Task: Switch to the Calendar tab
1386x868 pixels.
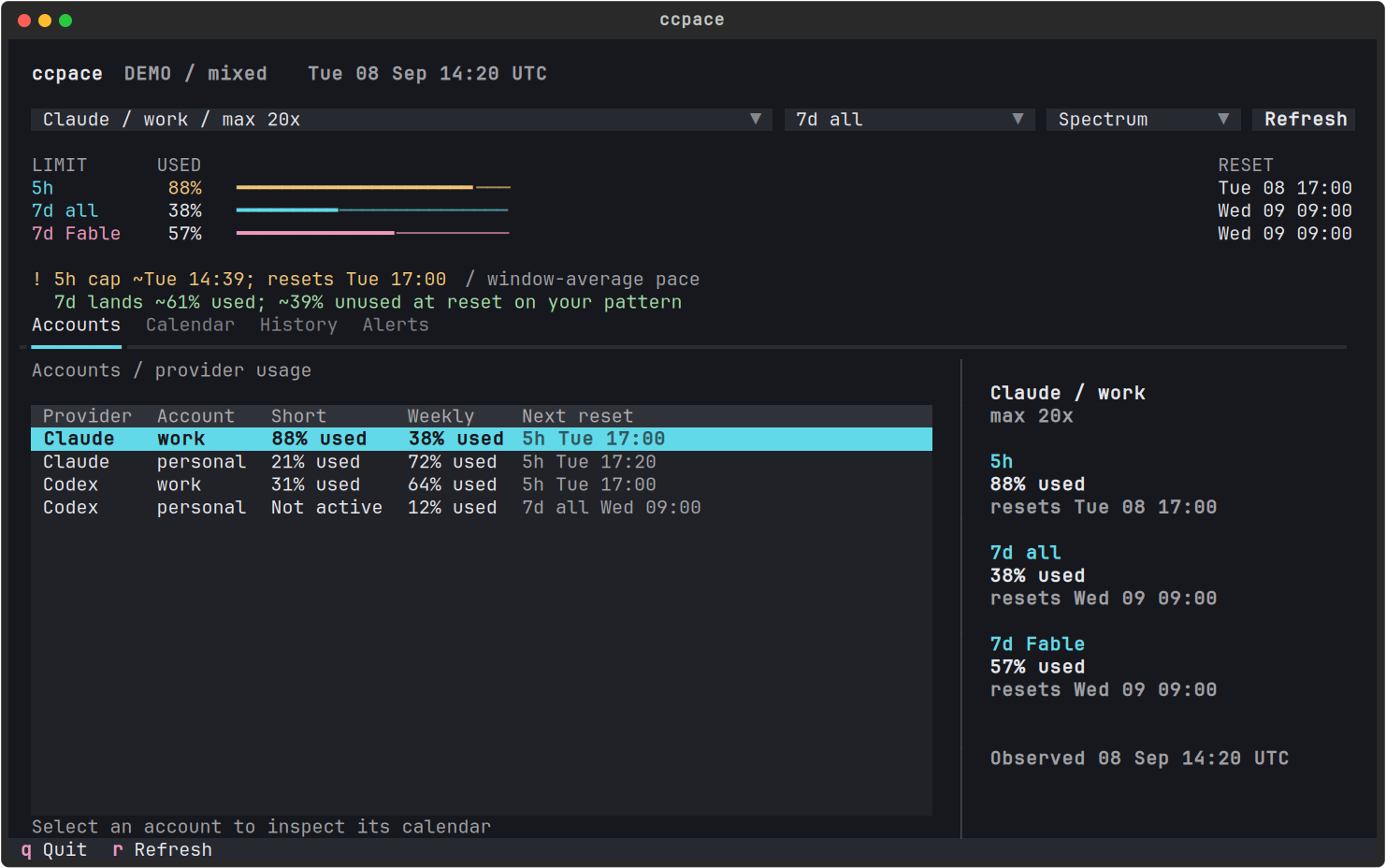Action: pos(190,325)
